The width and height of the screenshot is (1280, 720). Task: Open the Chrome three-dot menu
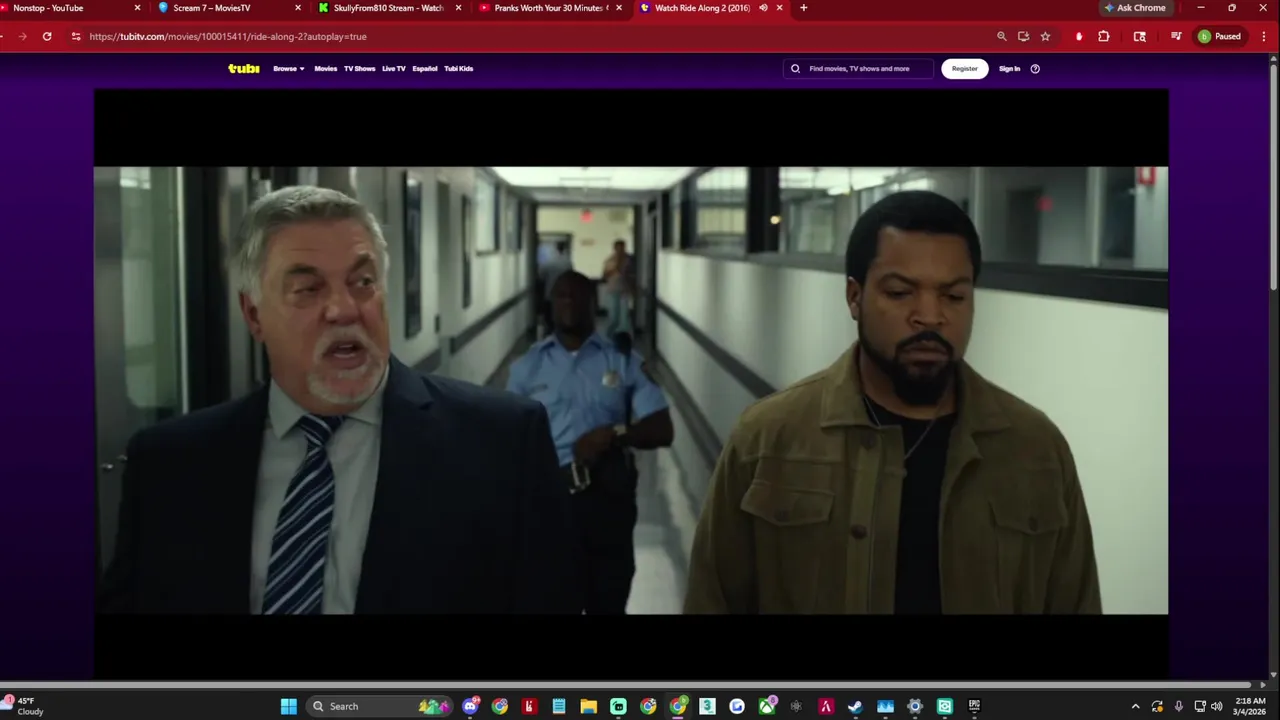tap(1264, 36)
